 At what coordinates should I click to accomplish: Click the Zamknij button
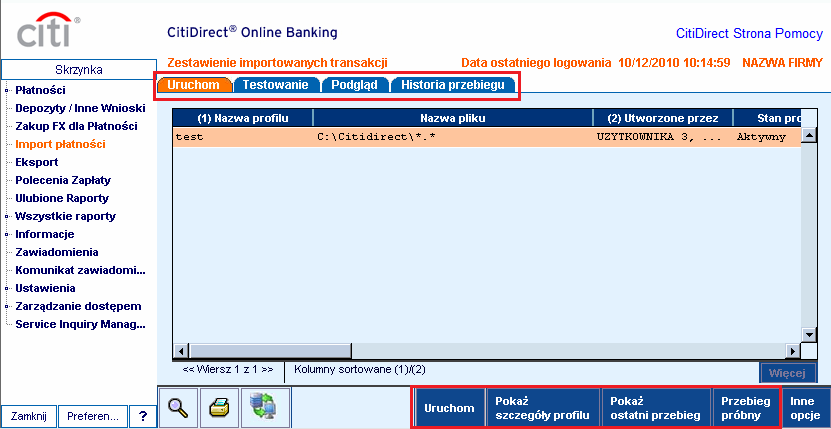point(29,416)
